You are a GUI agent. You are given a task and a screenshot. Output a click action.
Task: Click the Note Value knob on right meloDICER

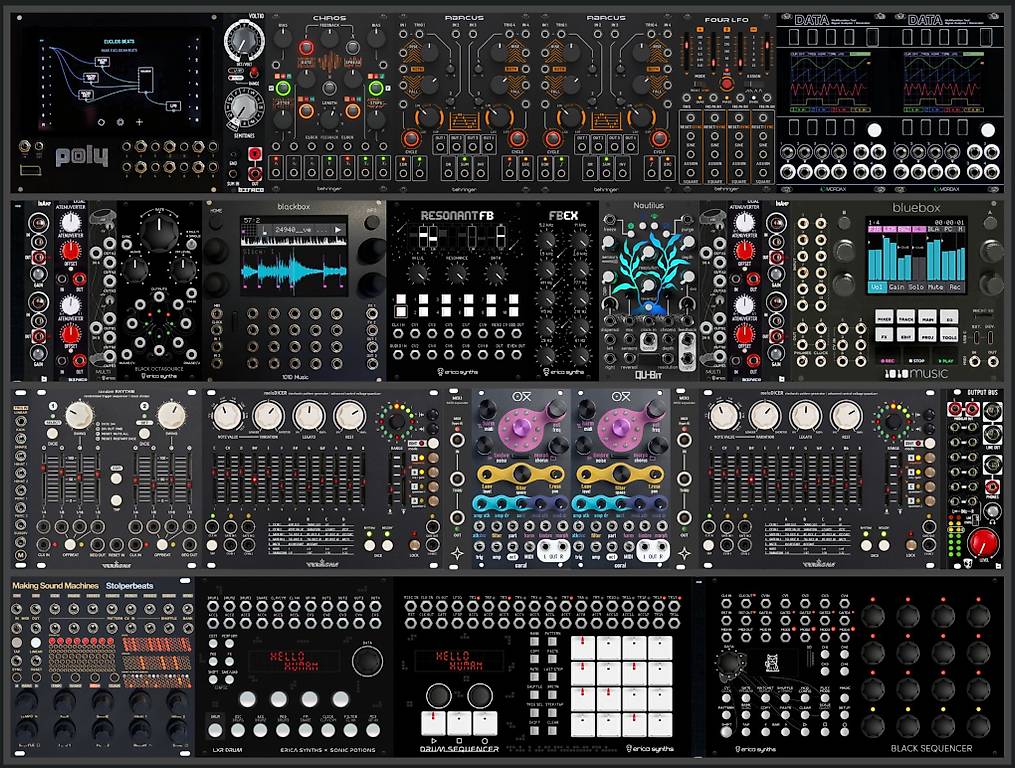(x=724, y=417)
